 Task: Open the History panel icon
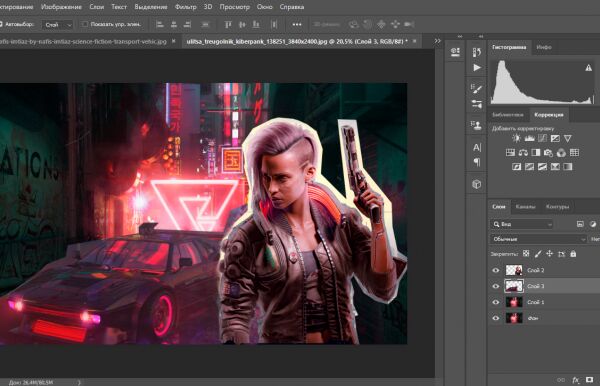[477, 52]
